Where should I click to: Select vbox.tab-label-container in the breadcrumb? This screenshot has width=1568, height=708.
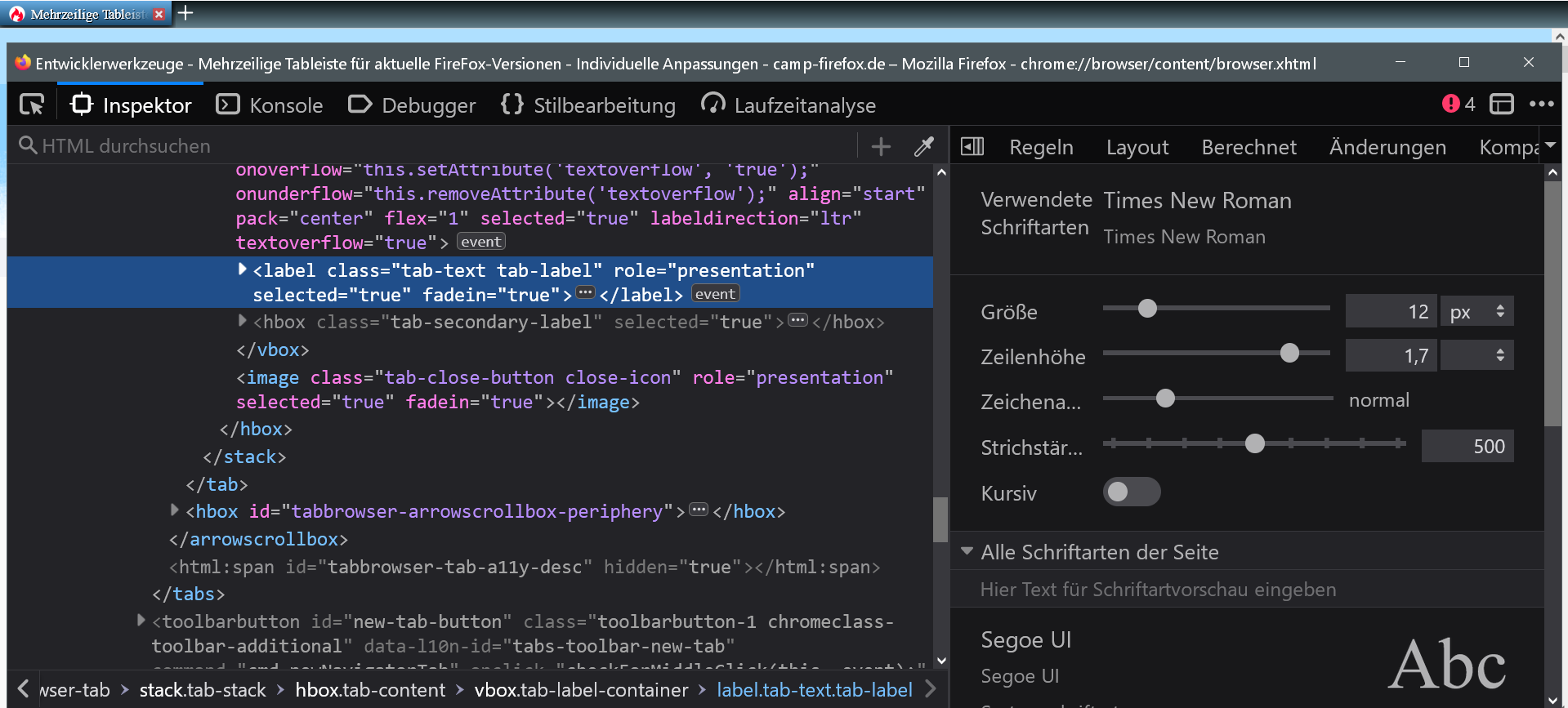coord(581,690)
